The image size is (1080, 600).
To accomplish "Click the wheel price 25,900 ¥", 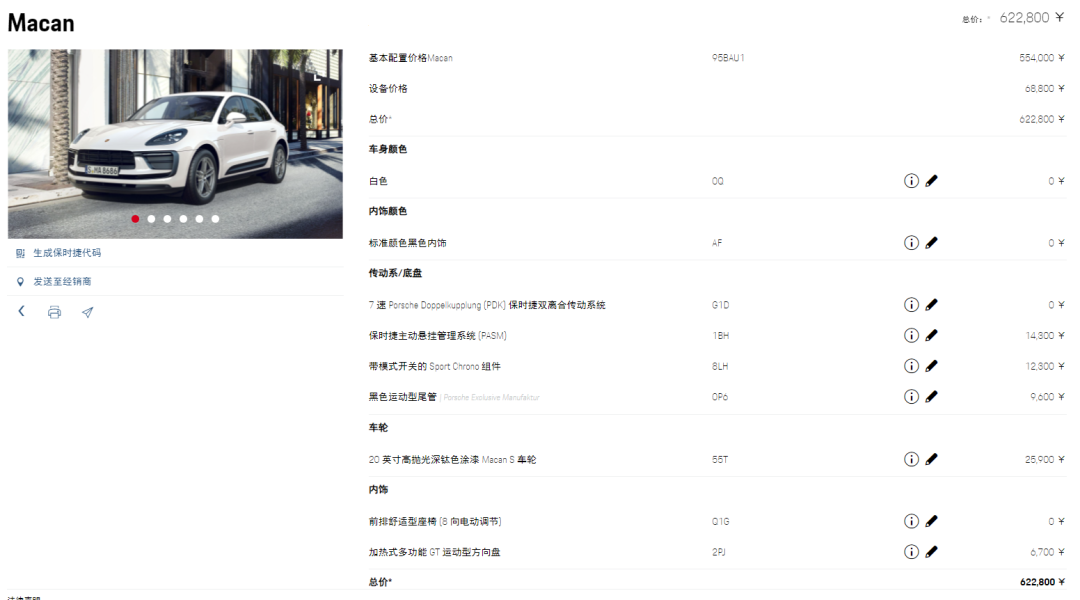I will (x=1044, y=459).
